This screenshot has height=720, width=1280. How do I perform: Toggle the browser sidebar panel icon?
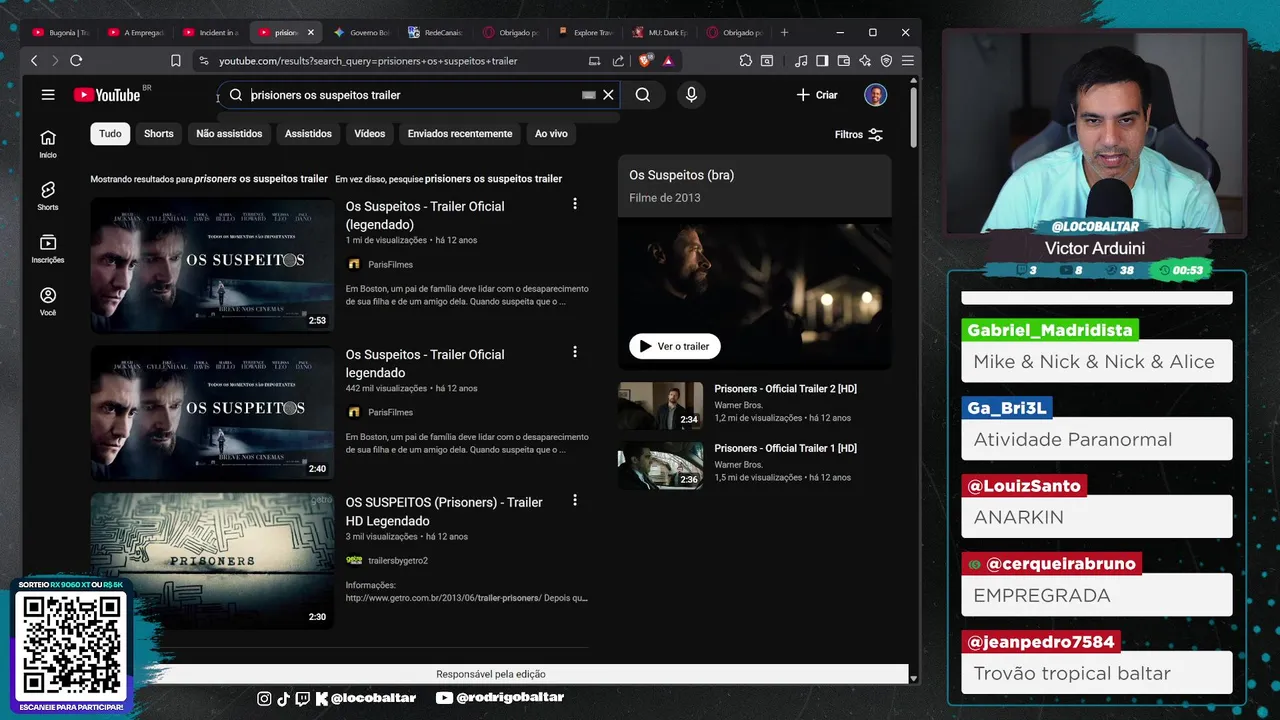[x=822, y=61]
